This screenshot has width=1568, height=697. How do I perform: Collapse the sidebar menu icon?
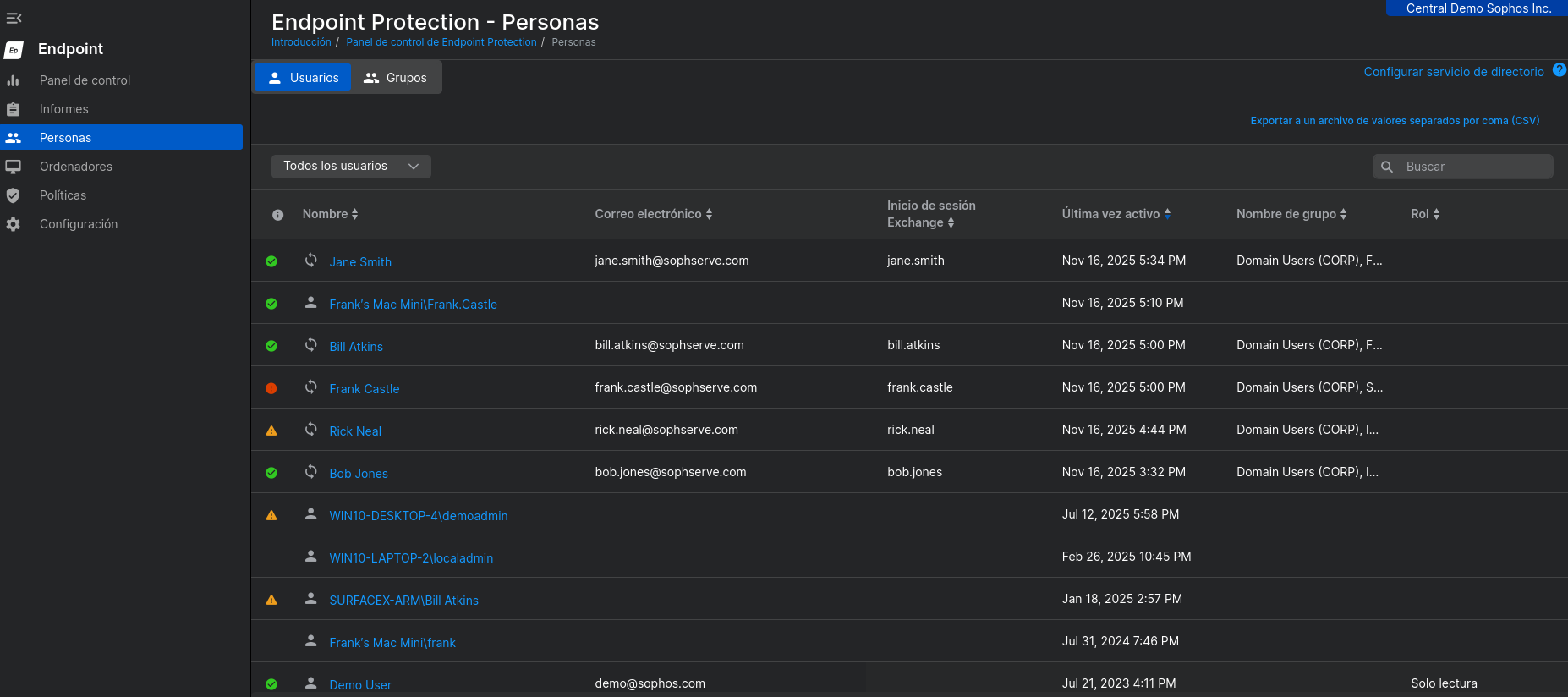pyautogui.click(x=14, y=18)
